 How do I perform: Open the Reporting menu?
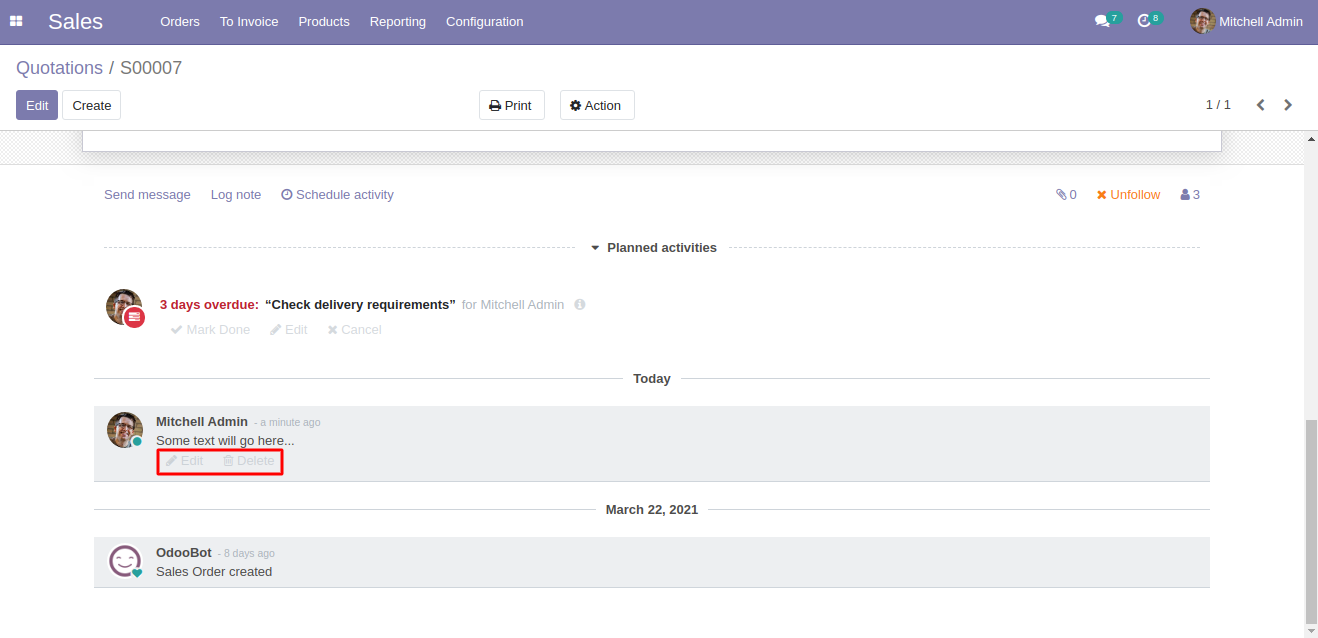(x=397, y=21)
